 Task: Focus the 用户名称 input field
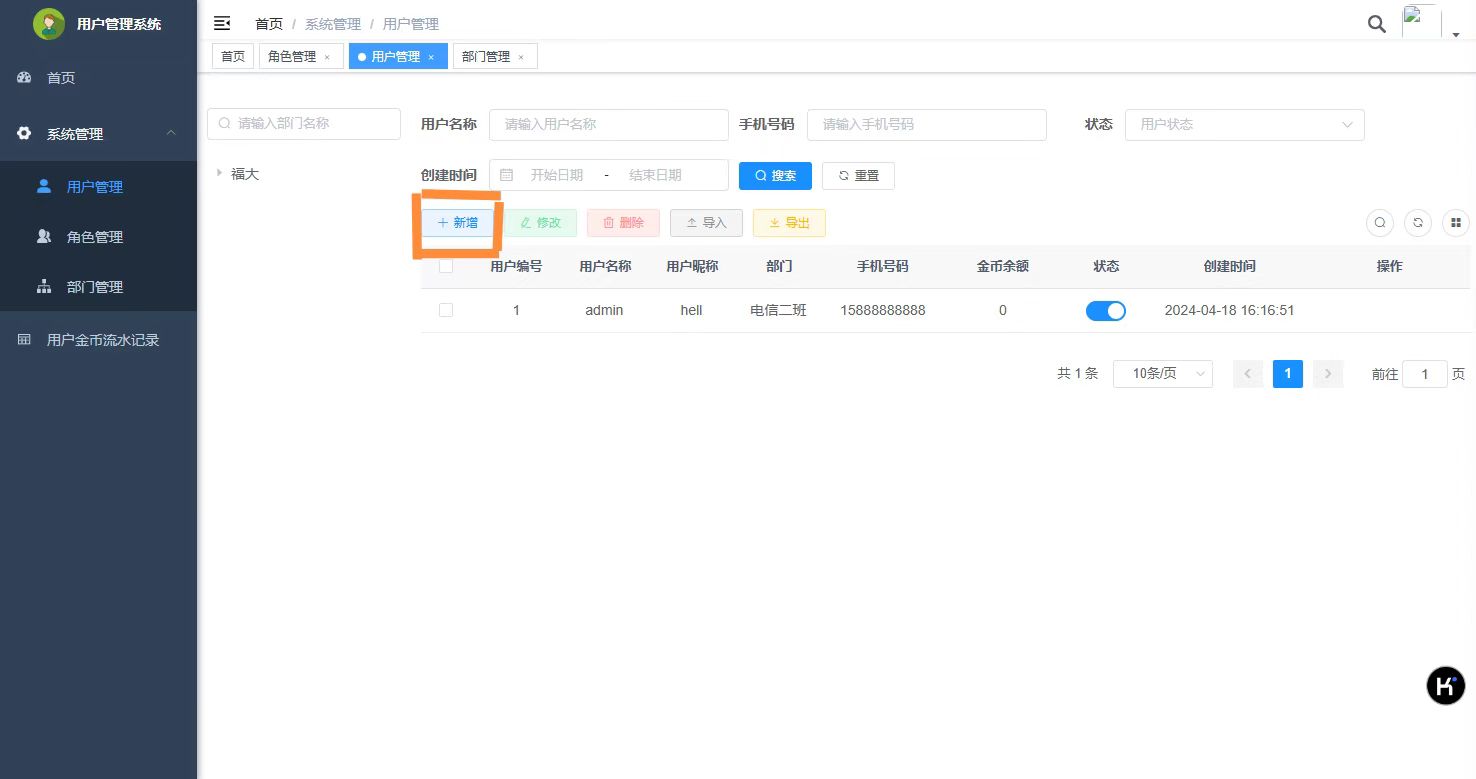pos(609,125)
